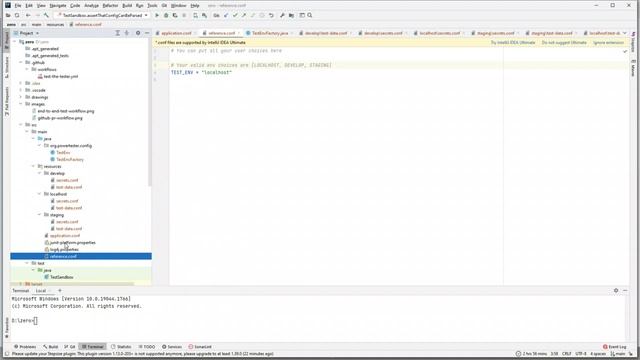
Task: Collapse the localhost resources folder
Action: tap(40, 194)
